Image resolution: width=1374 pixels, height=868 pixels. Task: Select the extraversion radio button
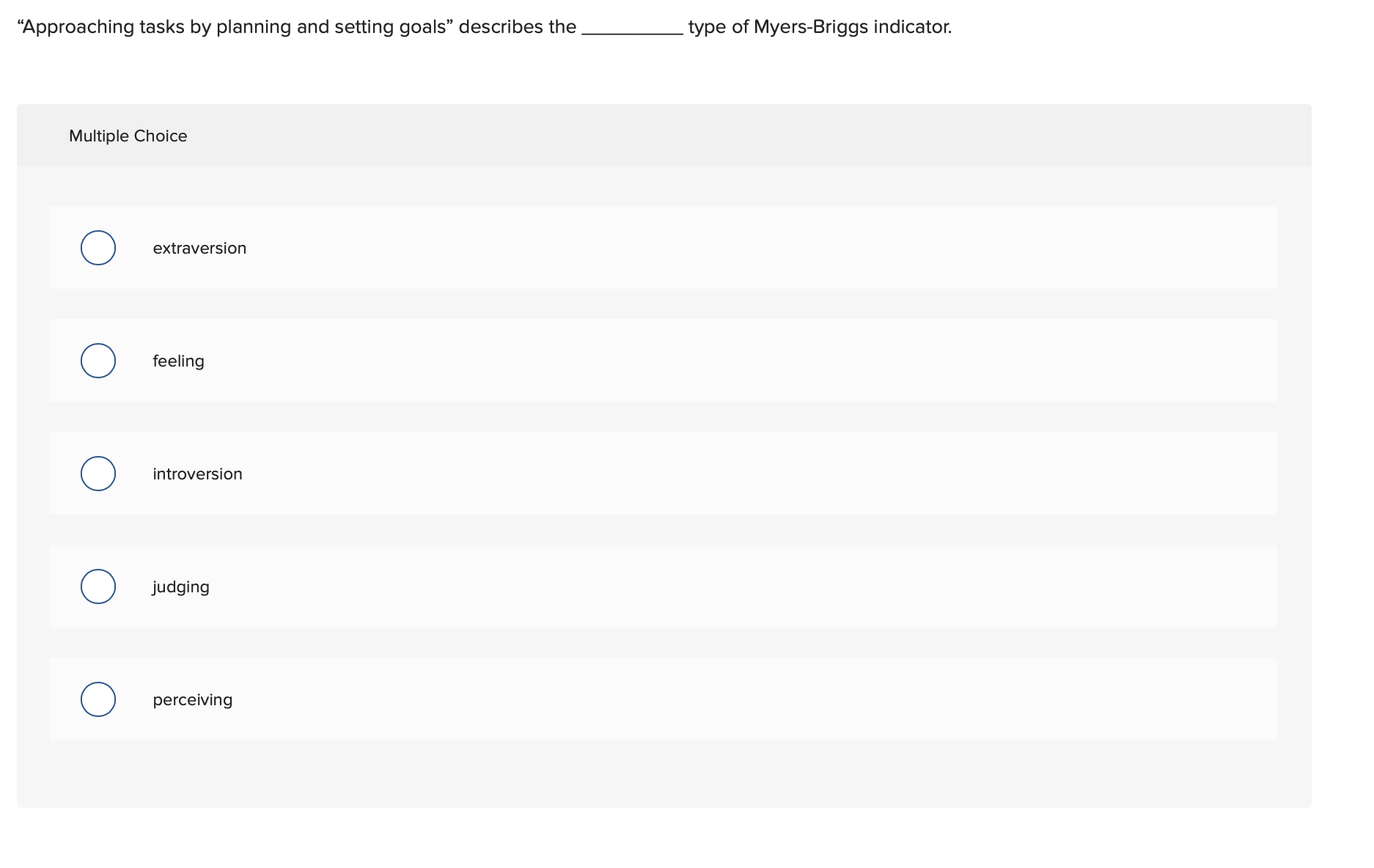click(x=98, y=248)
